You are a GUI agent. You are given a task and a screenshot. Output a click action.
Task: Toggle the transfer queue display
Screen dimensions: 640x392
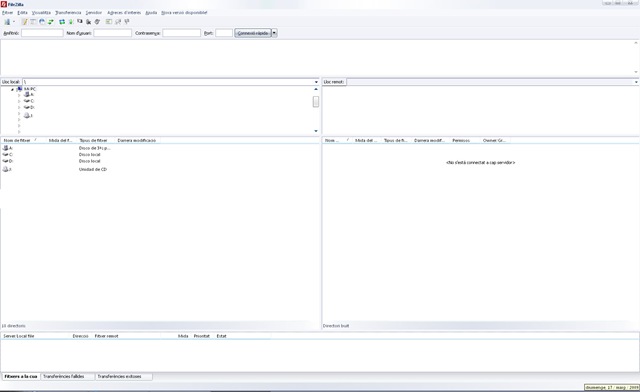point(51,22)
